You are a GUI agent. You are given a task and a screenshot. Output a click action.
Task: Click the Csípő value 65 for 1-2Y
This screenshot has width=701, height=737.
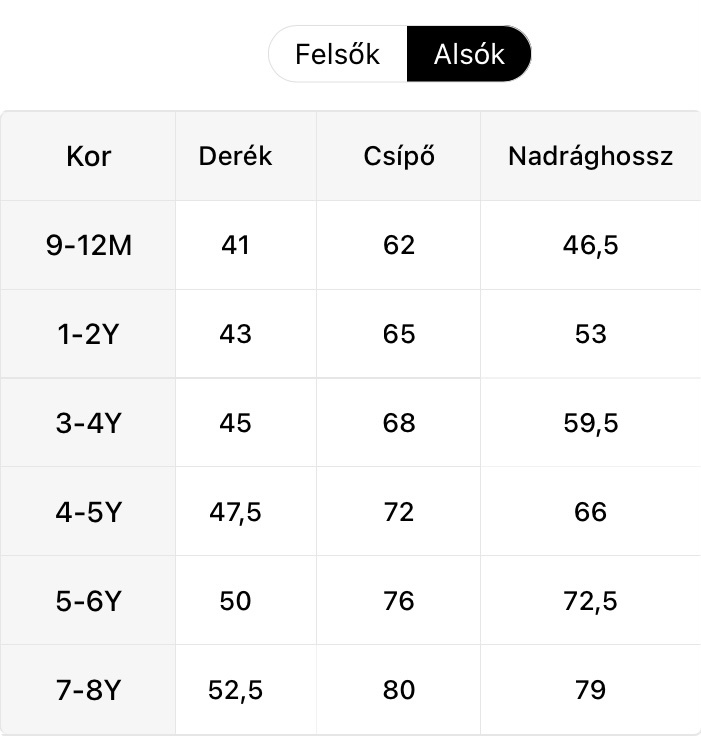398,334
